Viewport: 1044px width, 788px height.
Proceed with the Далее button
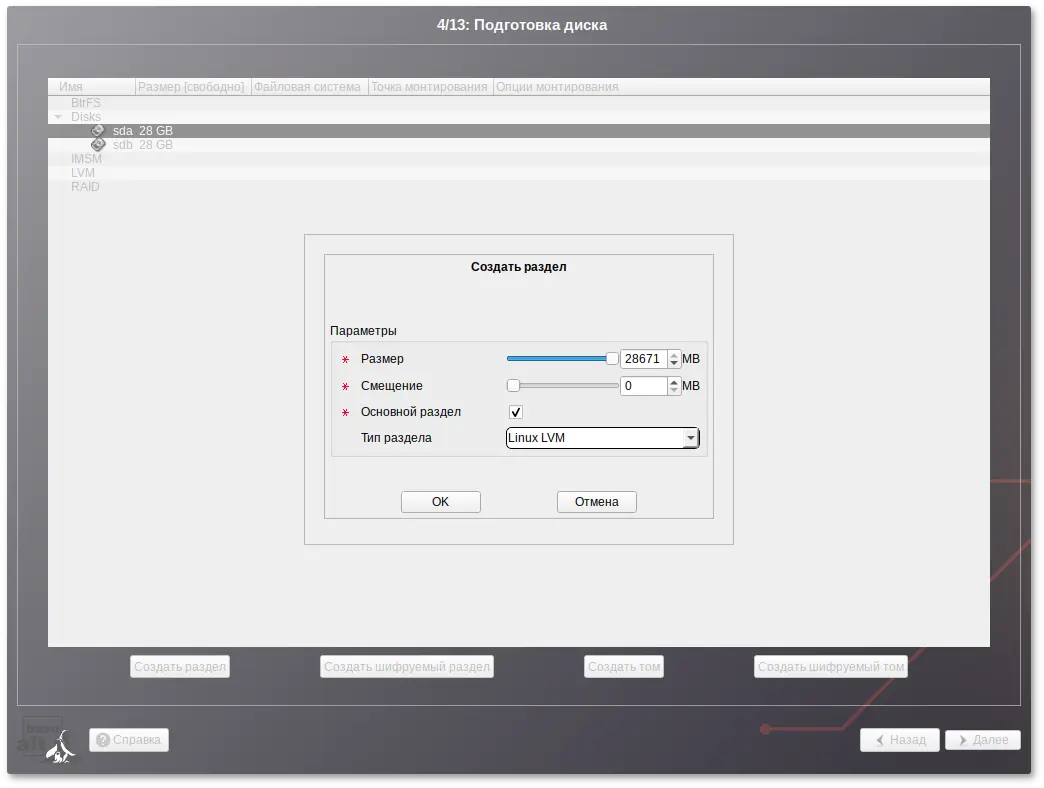tap(983, 739)
